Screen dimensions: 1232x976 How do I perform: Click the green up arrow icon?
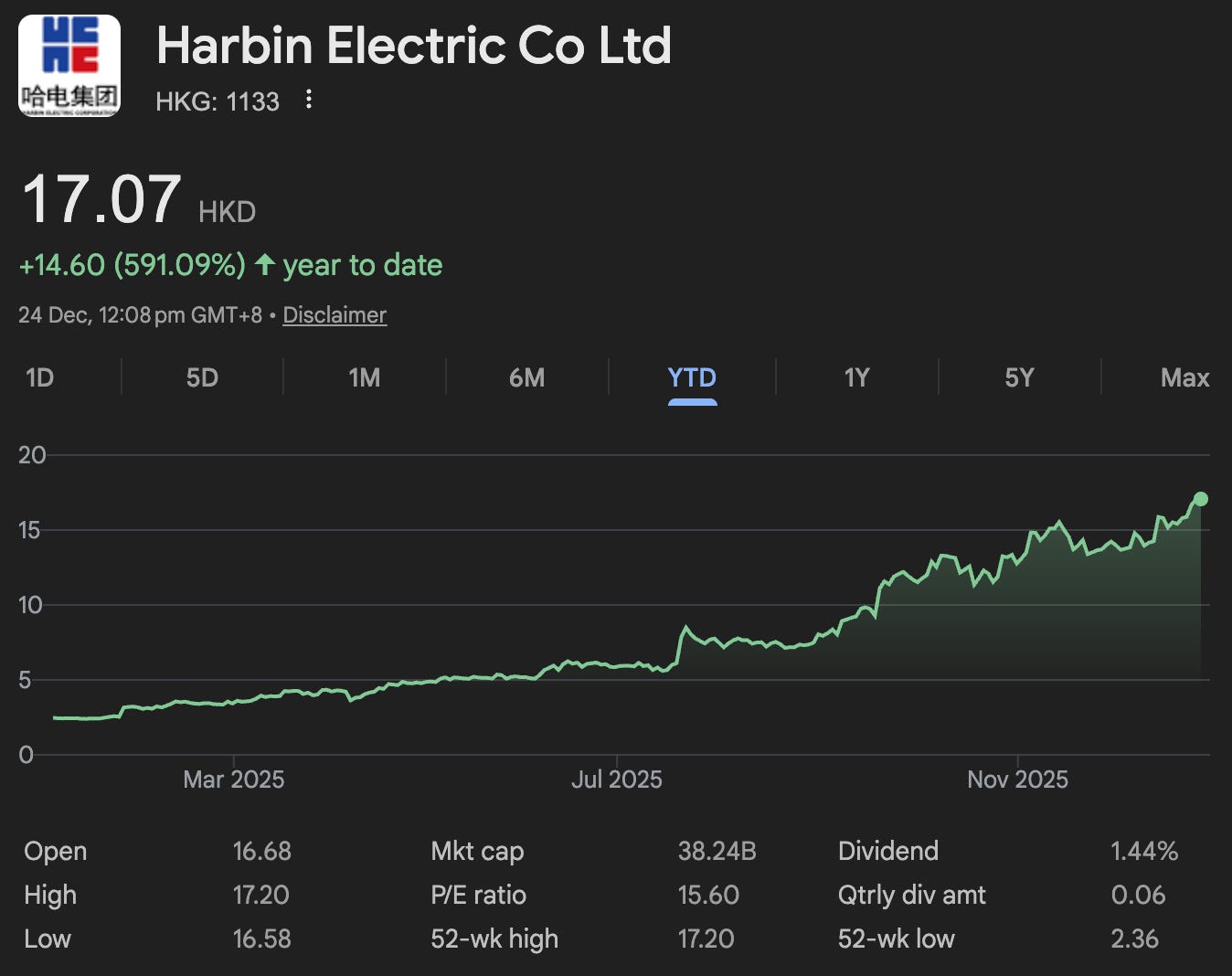(265, 265)
